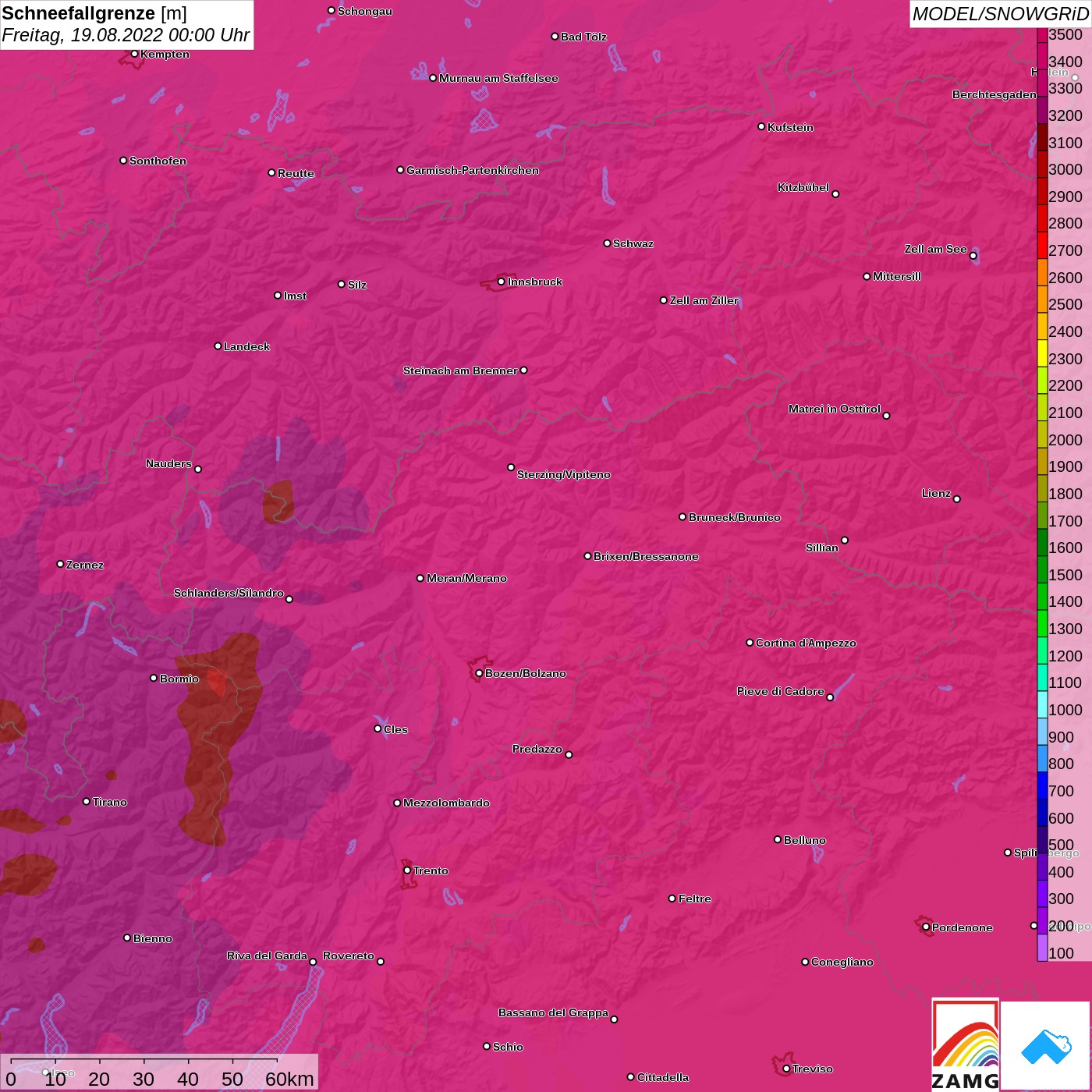Click the Conegliano label
This screenshot has height=1092, width=1092.
click(x=842, y=962)
